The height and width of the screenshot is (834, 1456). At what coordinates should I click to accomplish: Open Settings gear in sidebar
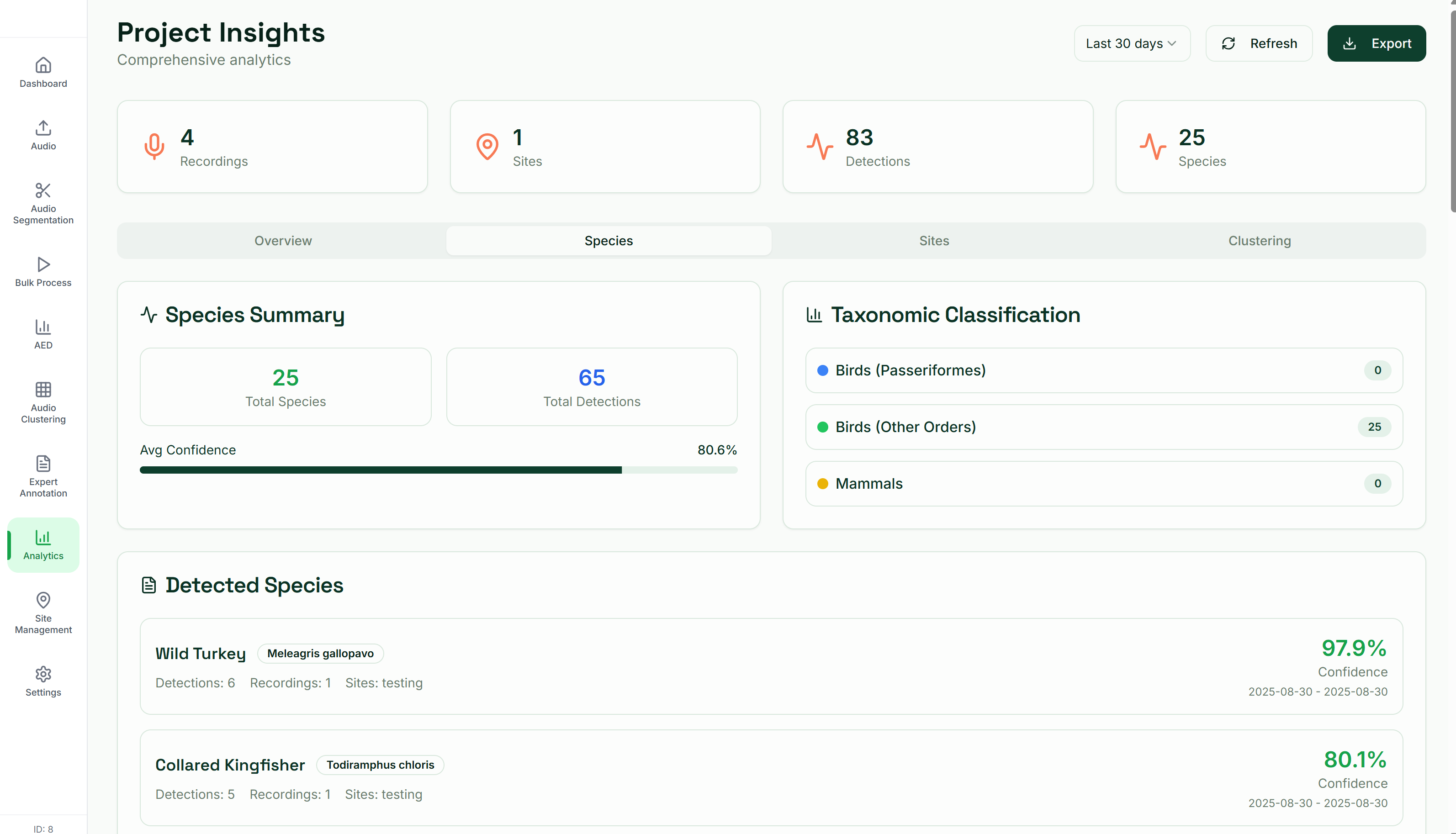click(x=43, y=674)
